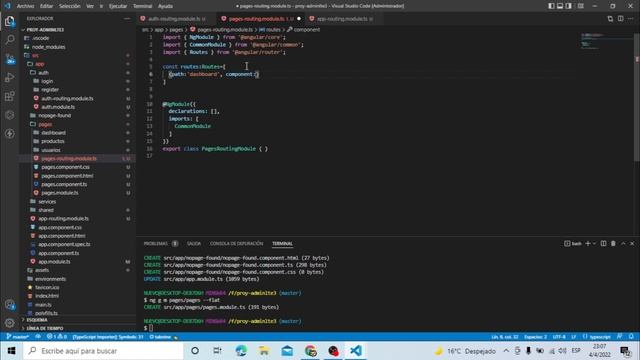Click Espacios: 2 indentation setting

point(535,337)
